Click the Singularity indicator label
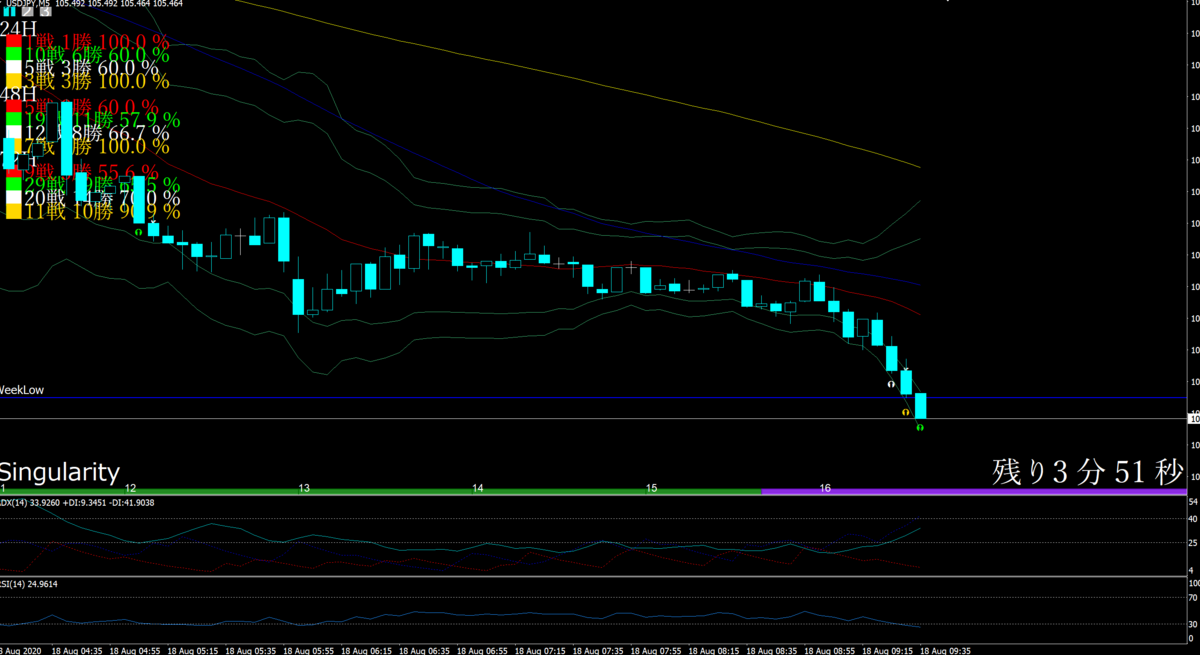 pos(60,472)
